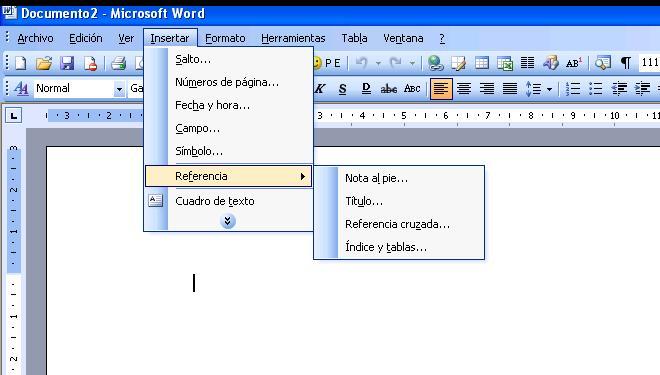Click the AB footnote icon
Viewport: 660px width, 375px height.
(x=574, y=63)
